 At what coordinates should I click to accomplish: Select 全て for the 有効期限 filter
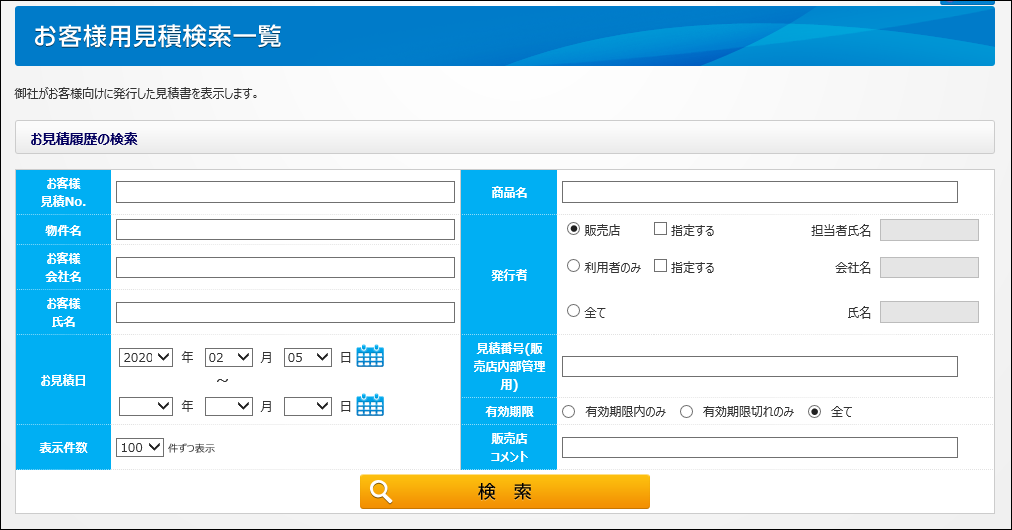(815, 411)
